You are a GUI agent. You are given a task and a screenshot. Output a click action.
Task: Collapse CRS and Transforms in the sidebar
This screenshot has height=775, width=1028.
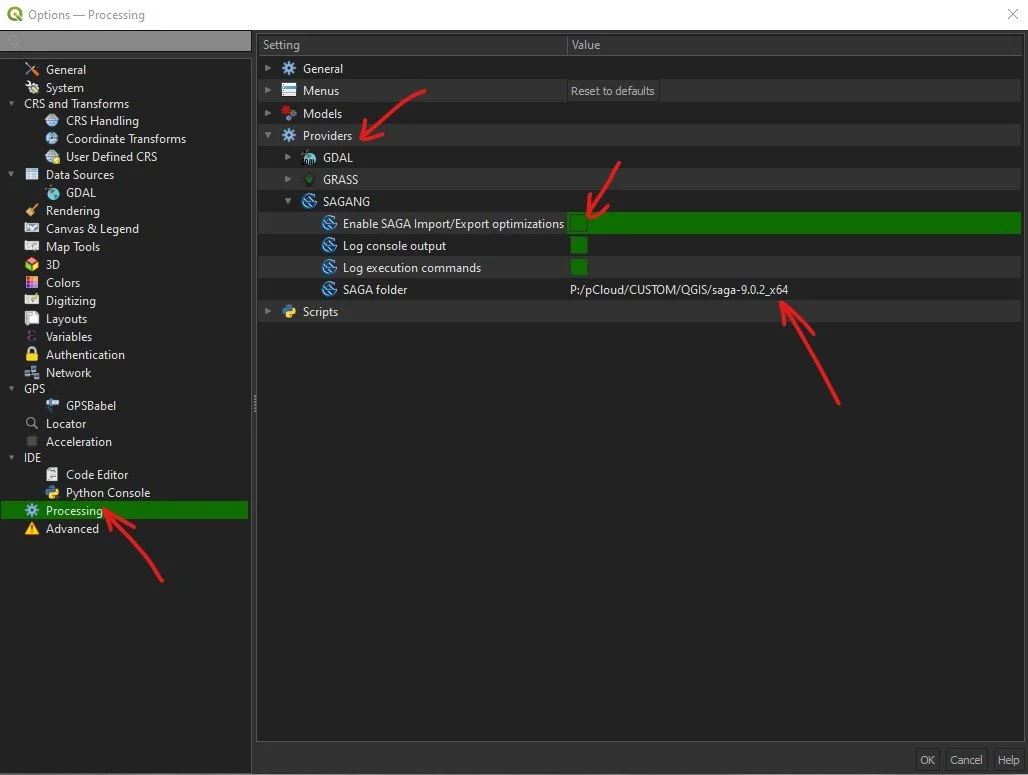click(x=11, y=104)
